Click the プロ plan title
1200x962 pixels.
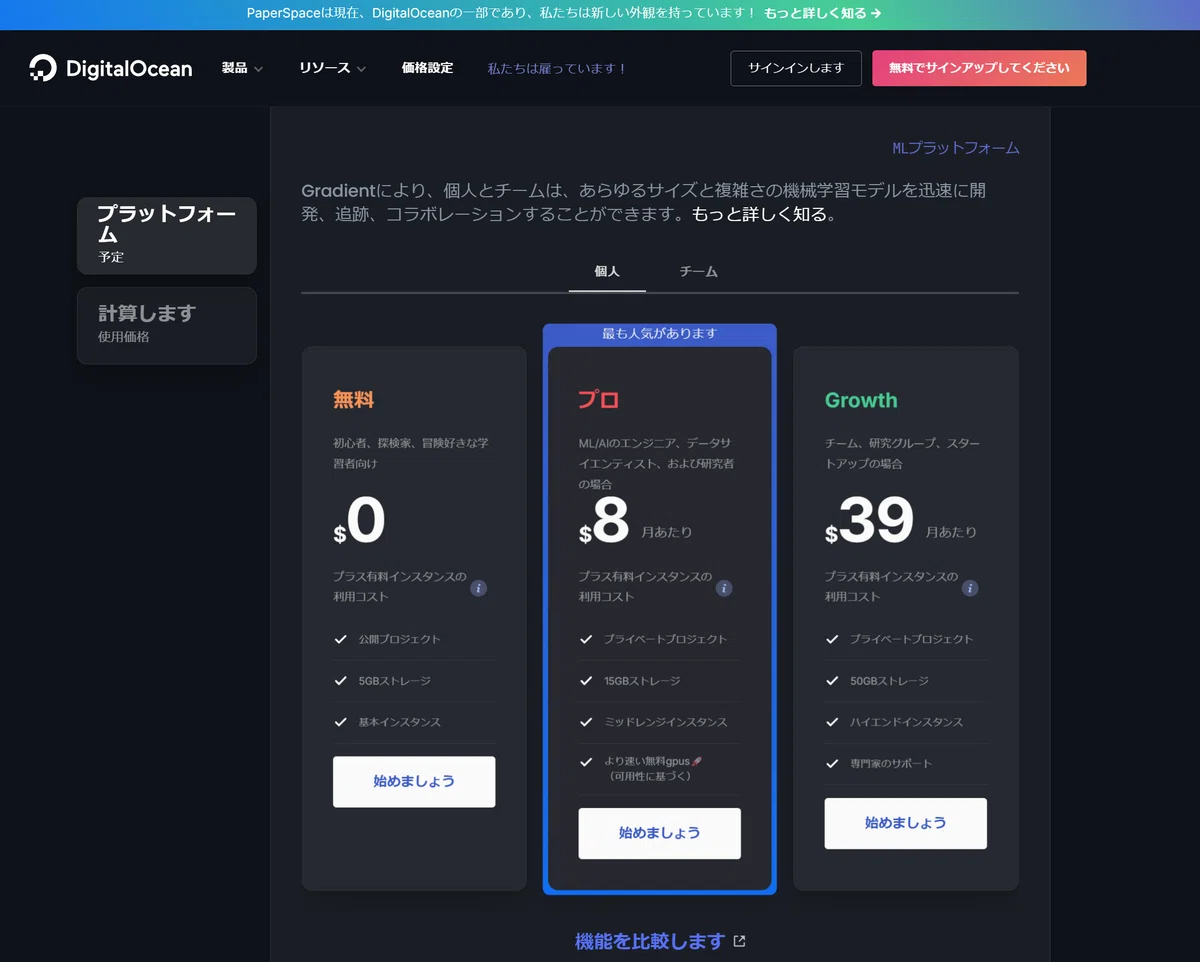[x=599, y=400]
